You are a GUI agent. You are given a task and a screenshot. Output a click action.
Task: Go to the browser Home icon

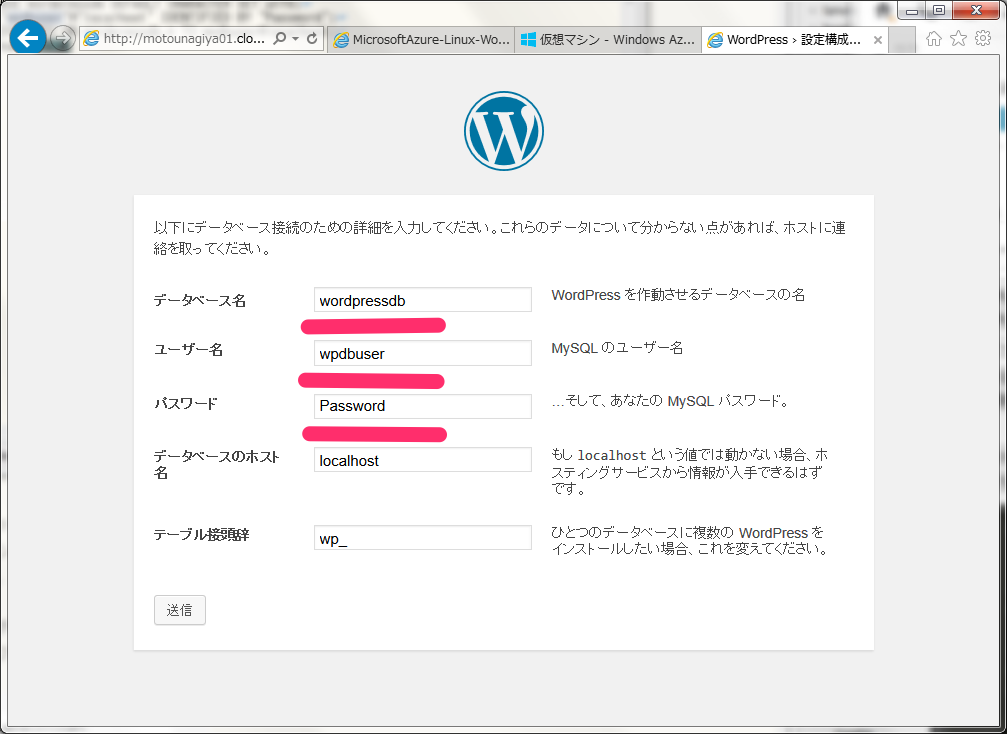click(x=934, y=39)
